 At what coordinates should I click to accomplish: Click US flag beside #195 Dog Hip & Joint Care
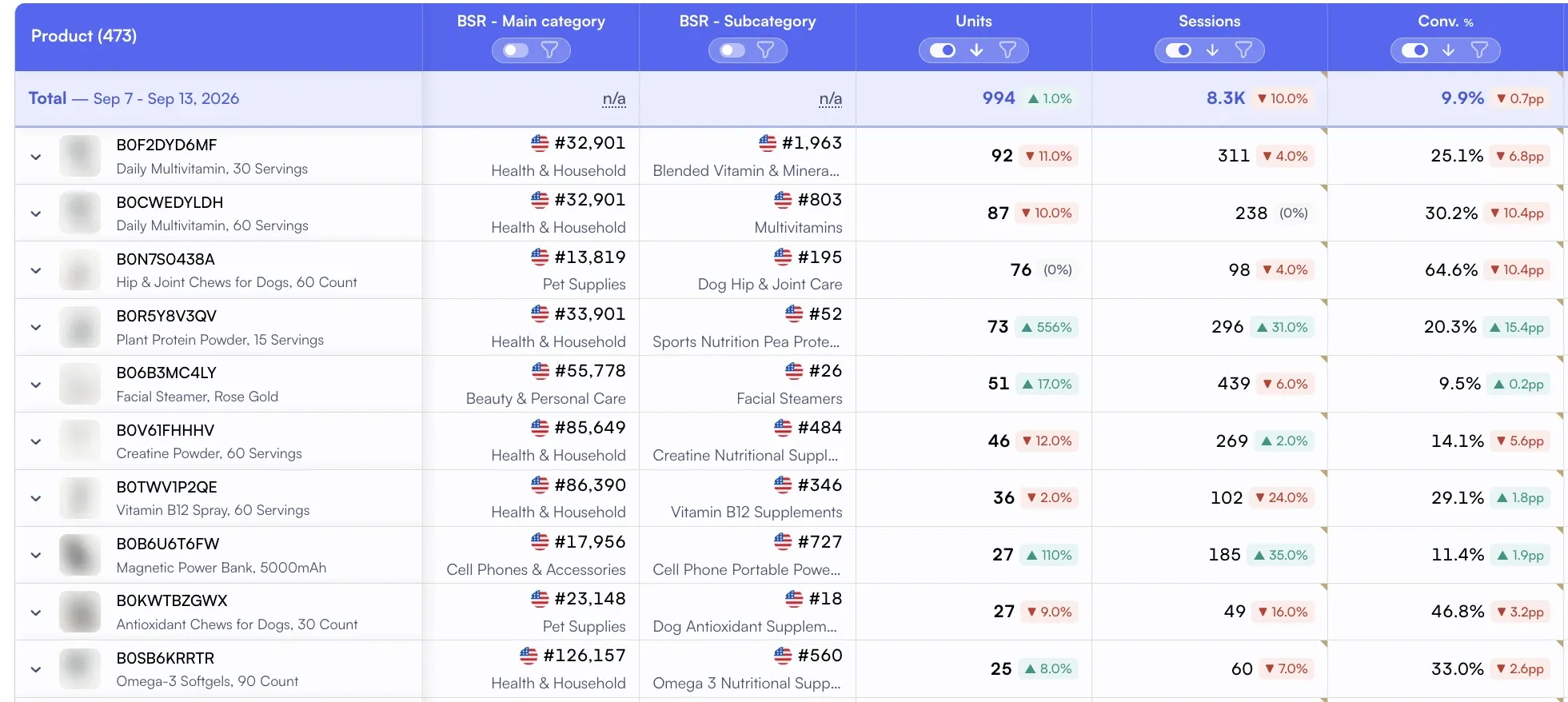(x=783, y=257)
